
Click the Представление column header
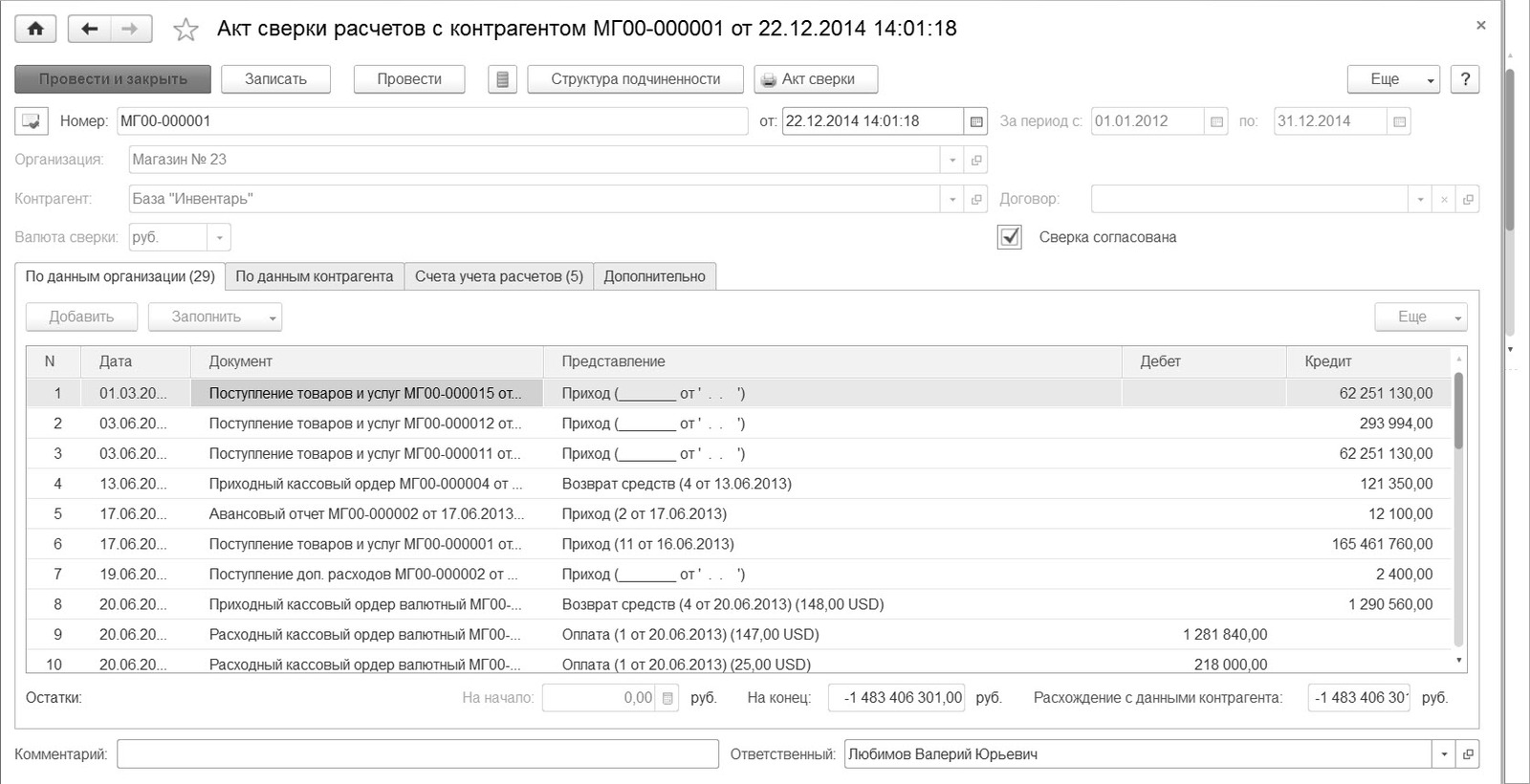832,361
